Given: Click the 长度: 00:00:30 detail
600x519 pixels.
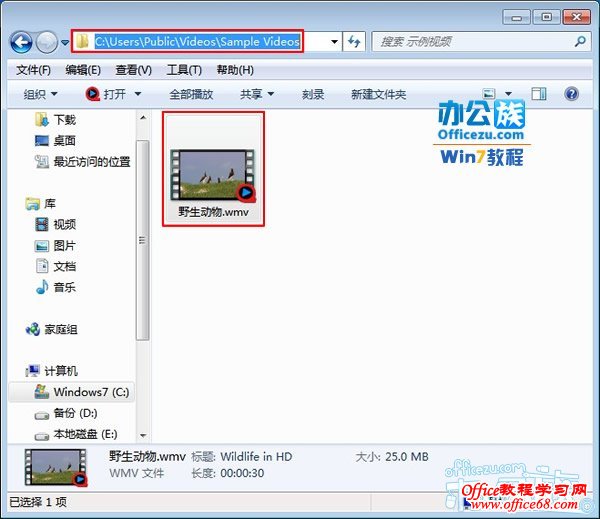Looking at the screenshot, I should click(228, 473).
